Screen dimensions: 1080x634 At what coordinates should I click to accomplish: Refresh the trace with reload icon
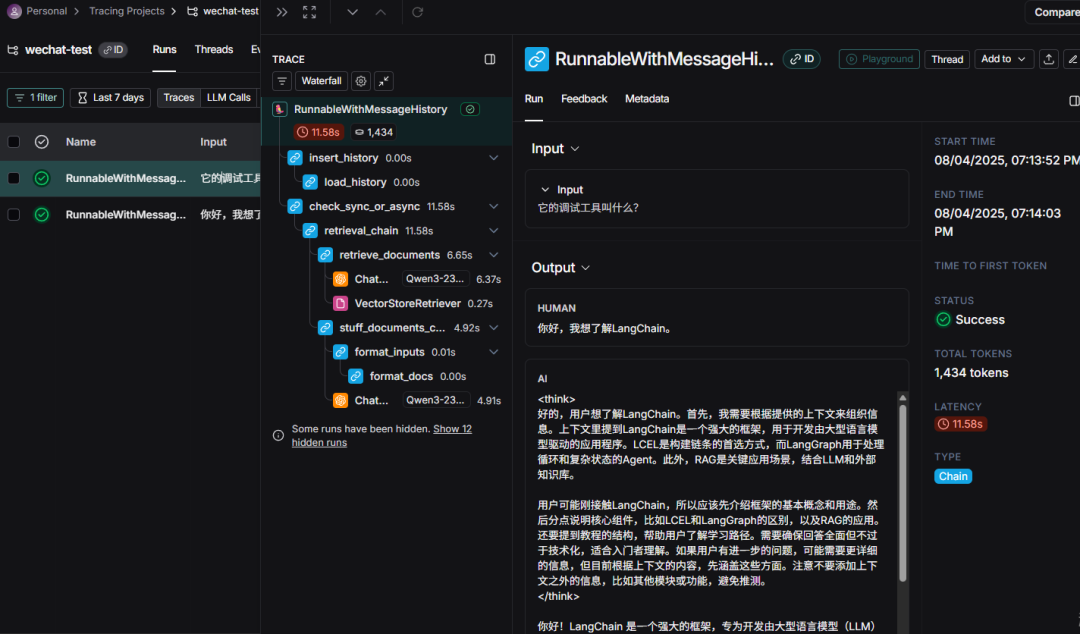417,12
